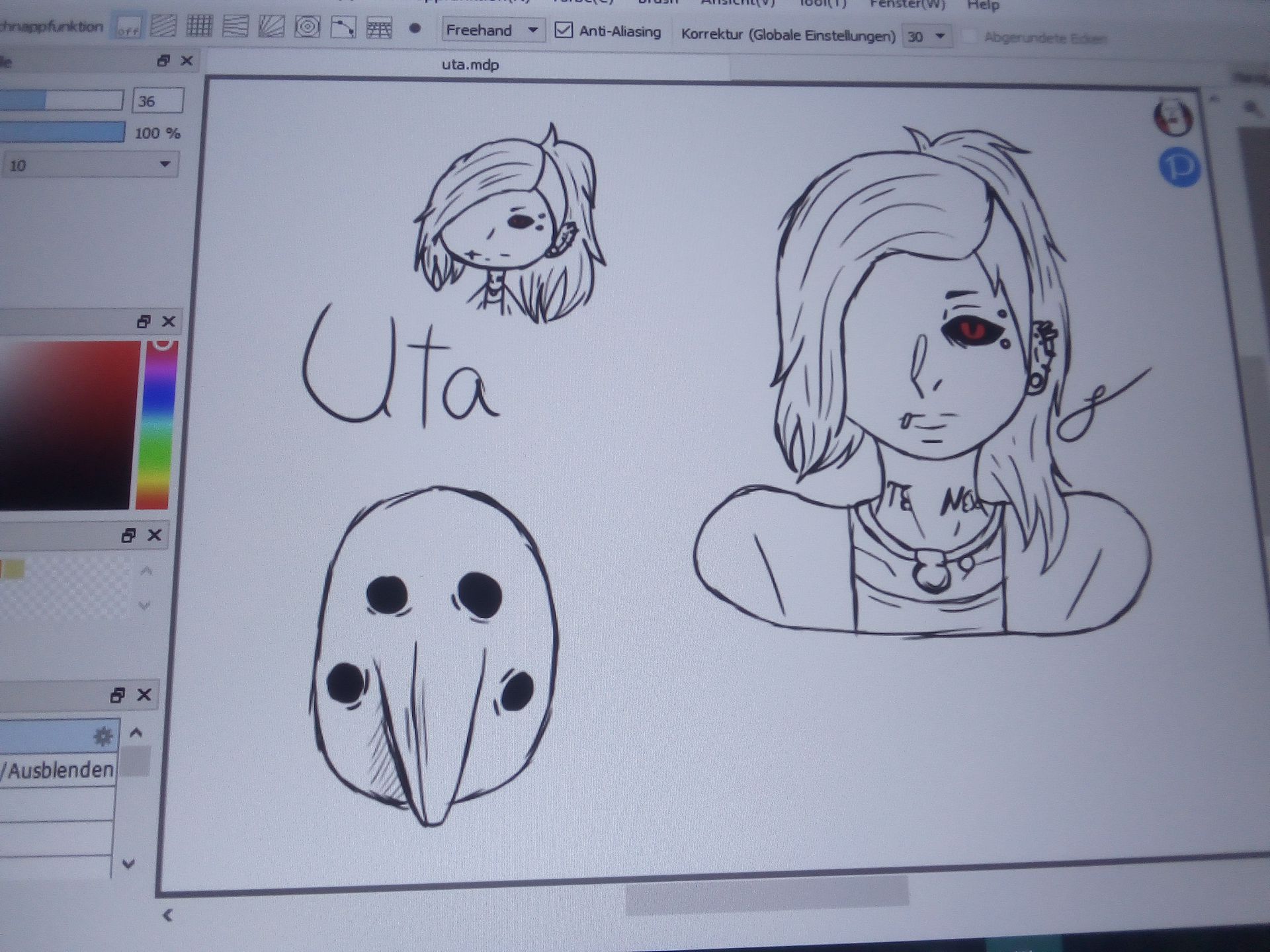Open the Freehand drawing mode dropdown
Image resolution: width=1270 pixels, height=952 pixels.
[493, 30]
